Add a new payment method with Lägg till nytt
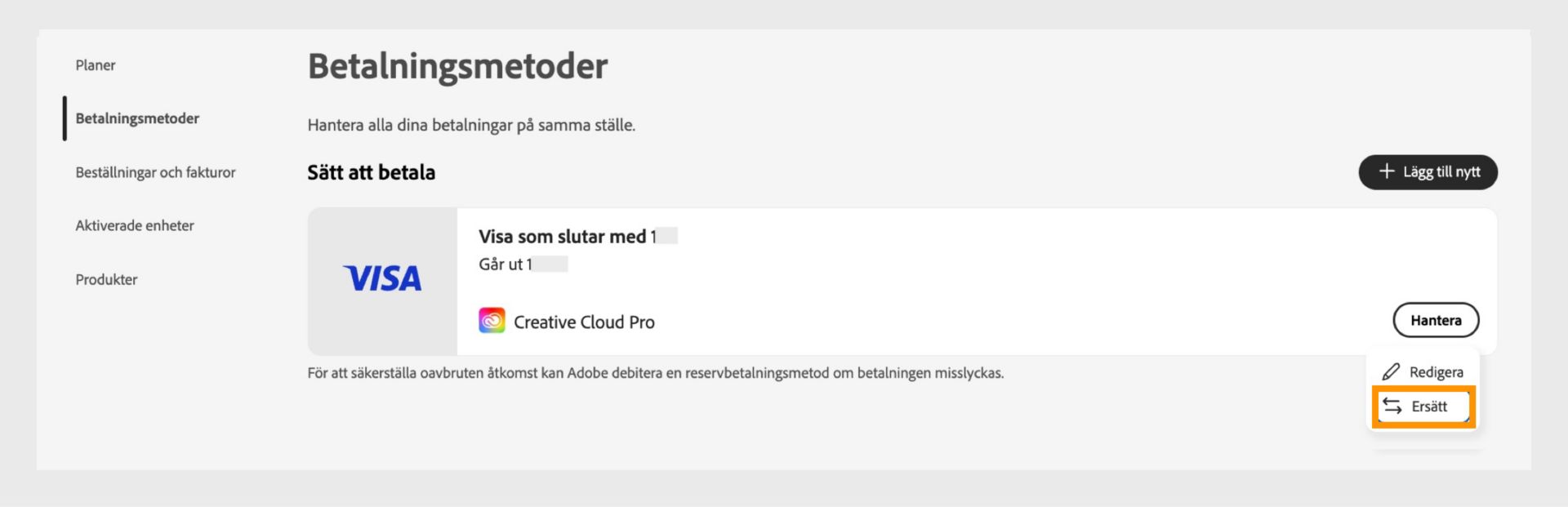The height and width of the screenshot is (507, 1568). pyautogui.click(x=1428, y=172)
